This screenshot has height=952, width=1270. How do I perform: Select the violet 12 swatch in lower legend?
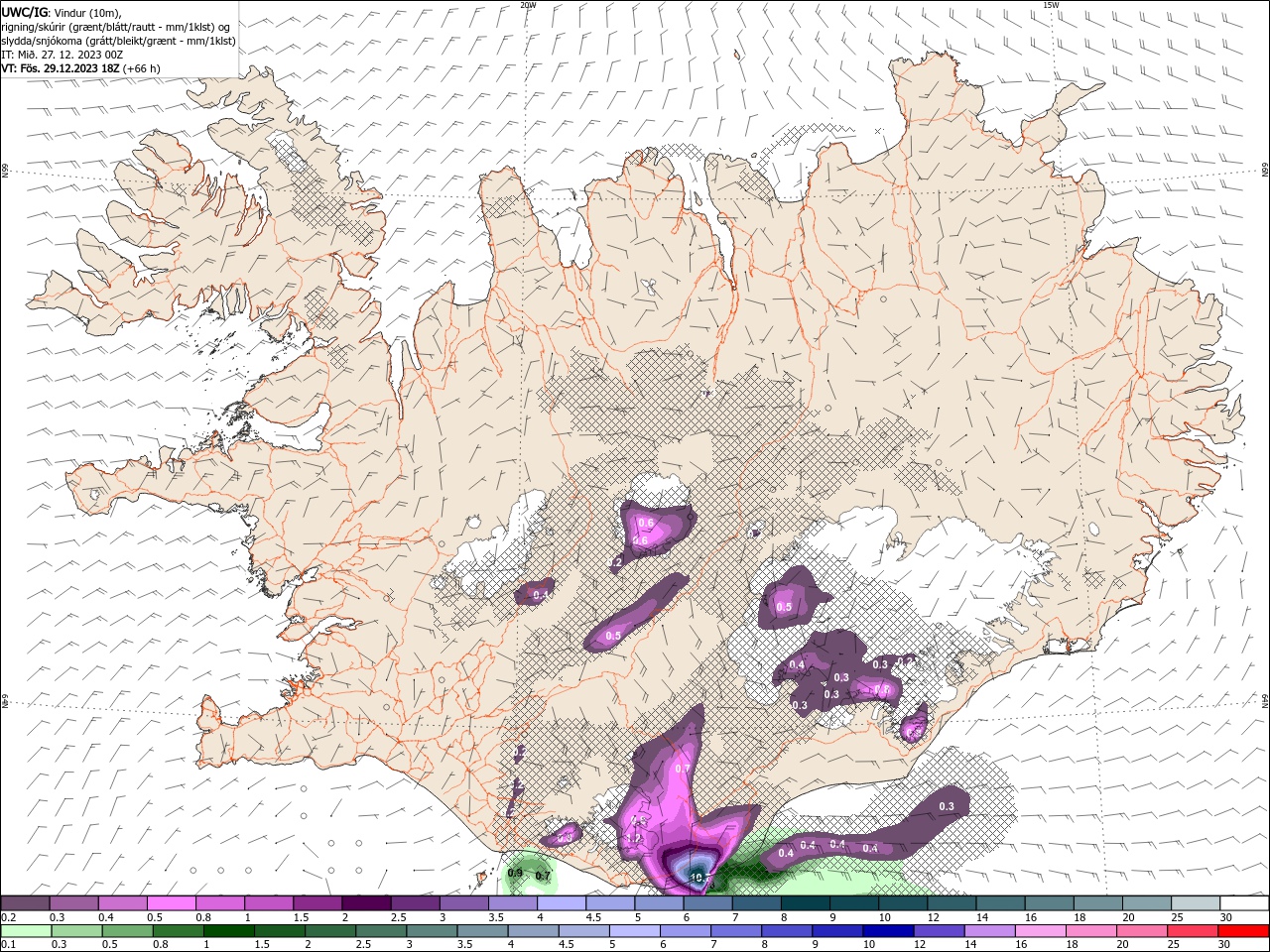(939, 931)
